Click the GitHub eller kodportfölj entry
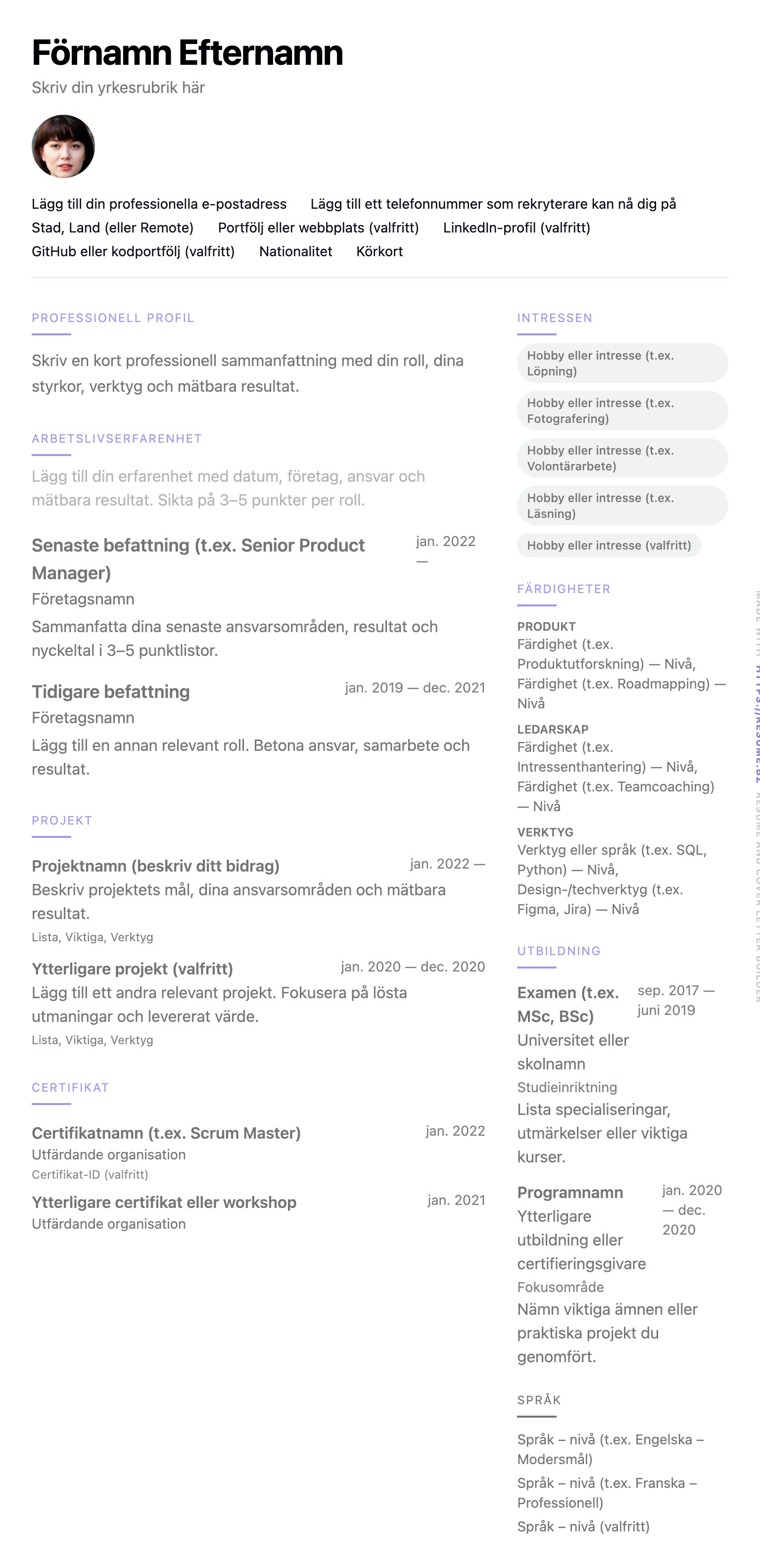 pos(133,251)
